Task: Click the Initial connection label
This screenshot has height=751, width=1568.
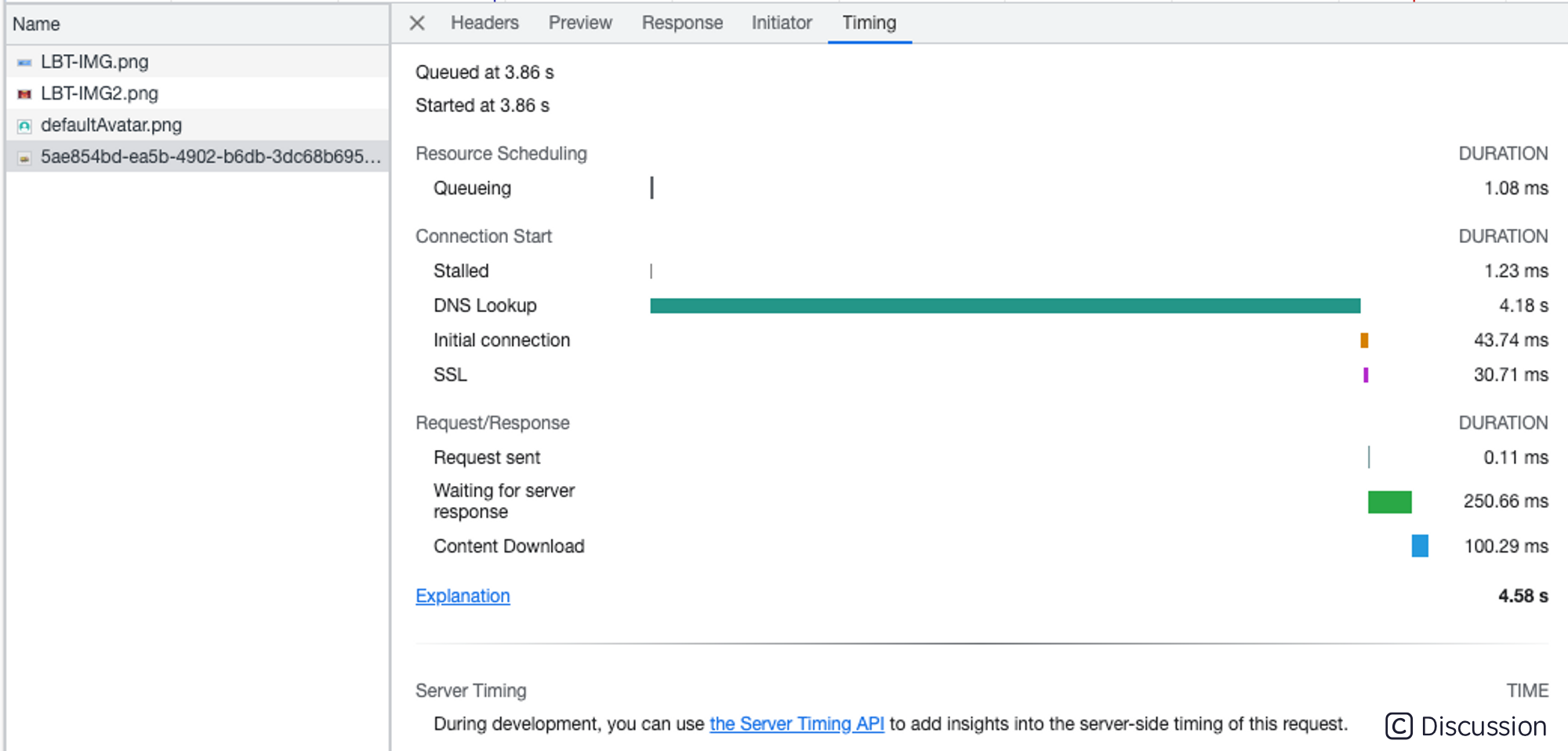Action: pos(502,340)
